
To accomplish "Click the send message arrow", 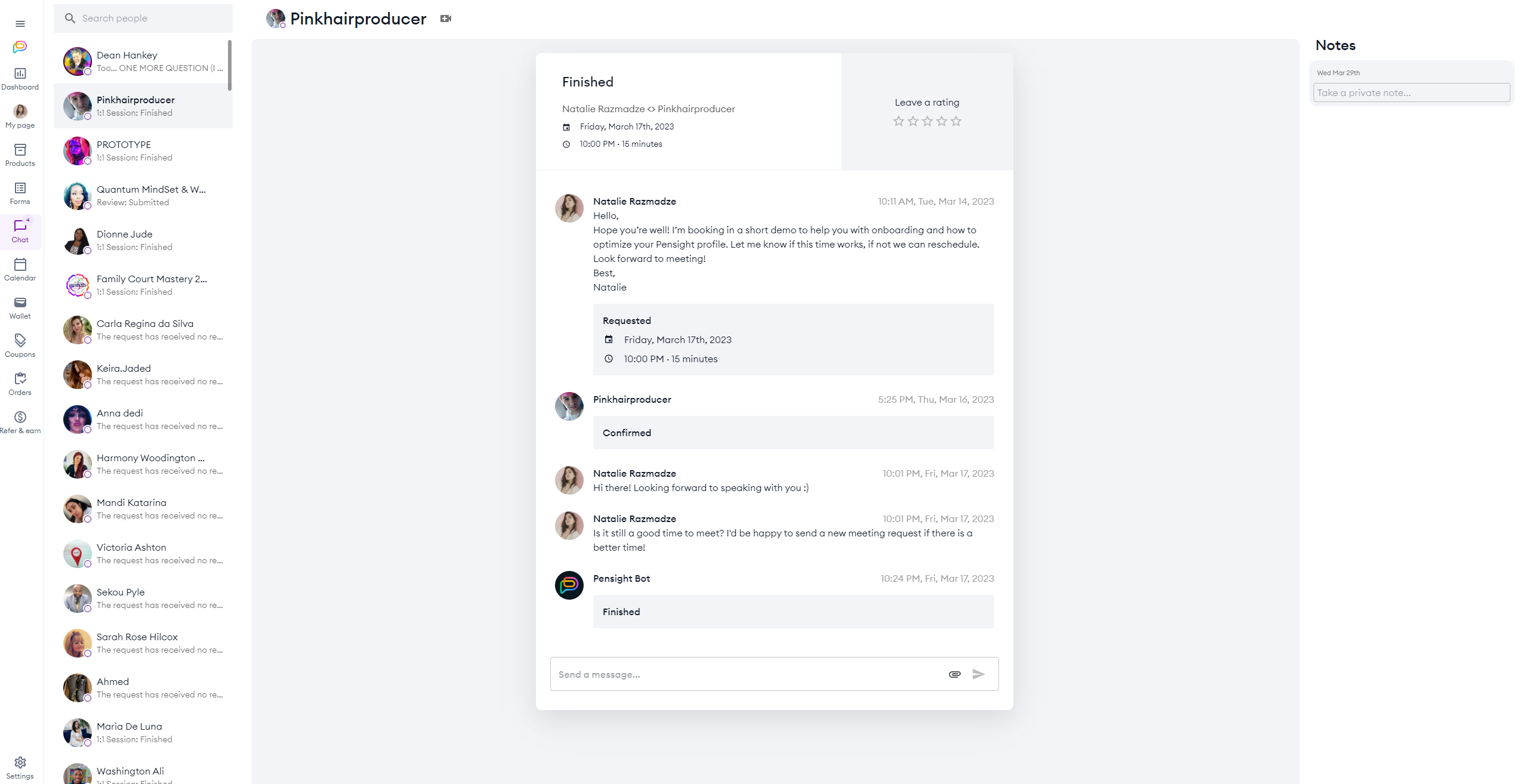I will [979, 674].
